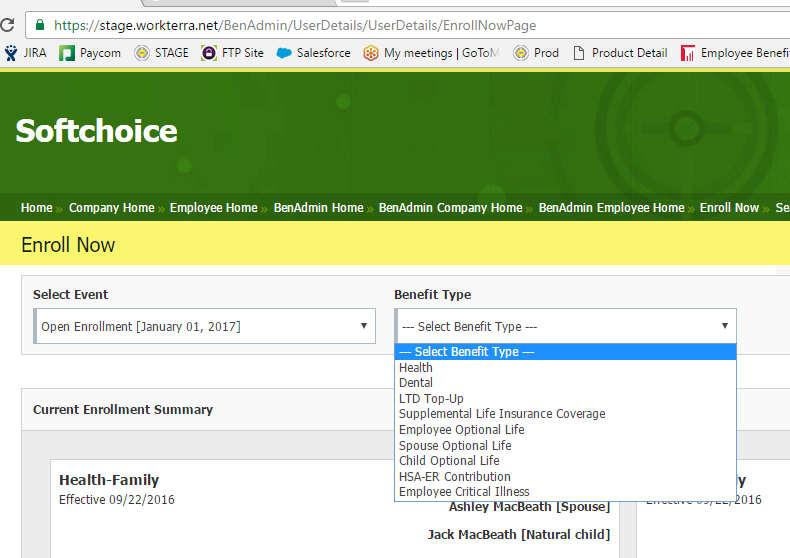Open the Salesforce bookmark
This screenshot has width=790, height=558.
[x=313, y=53]
